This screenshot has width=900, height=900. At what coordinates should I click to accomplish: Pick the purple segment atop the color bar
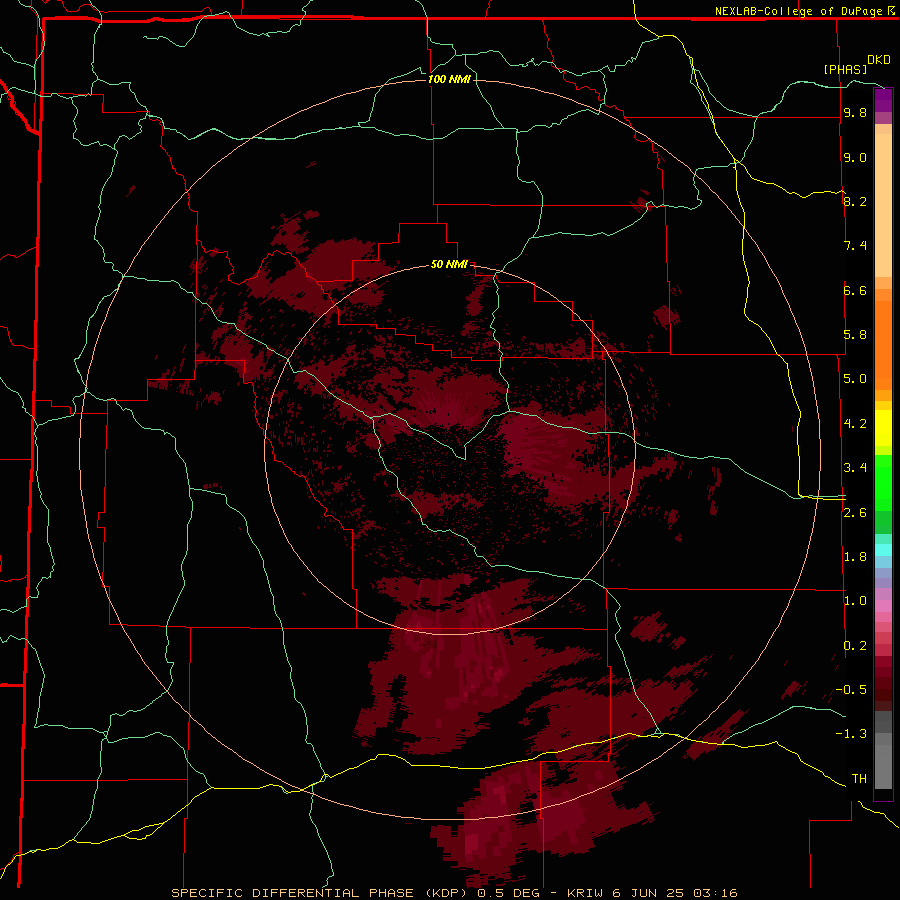[883, 100]
